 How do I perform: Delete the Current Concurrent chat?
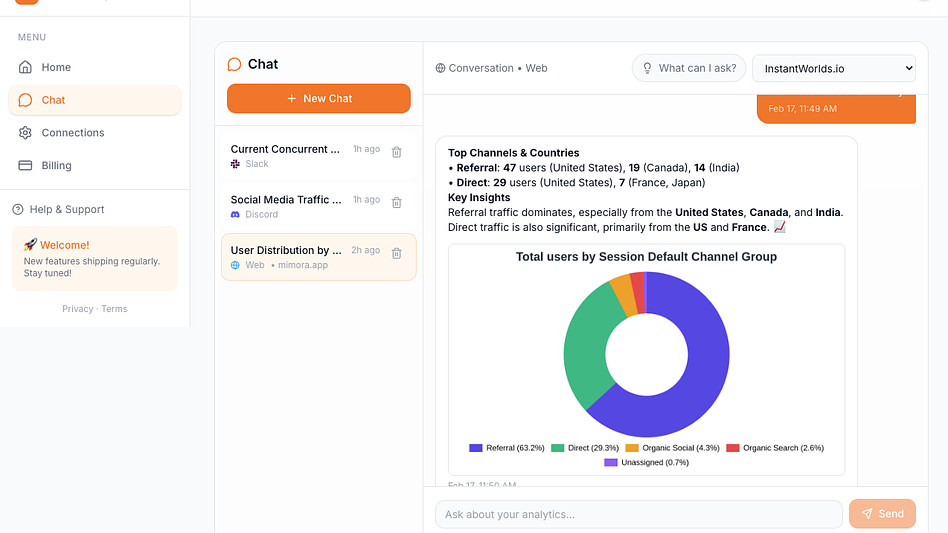coord(397,152)
